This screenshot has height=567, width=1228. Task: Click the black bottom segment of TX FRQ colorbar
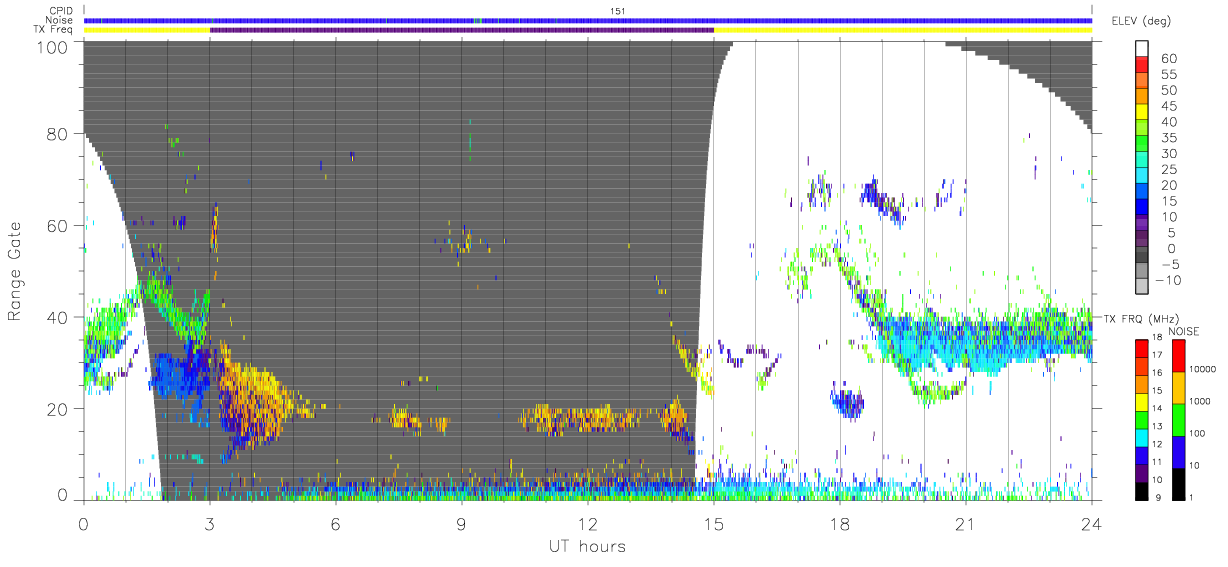pos(1143,491)
